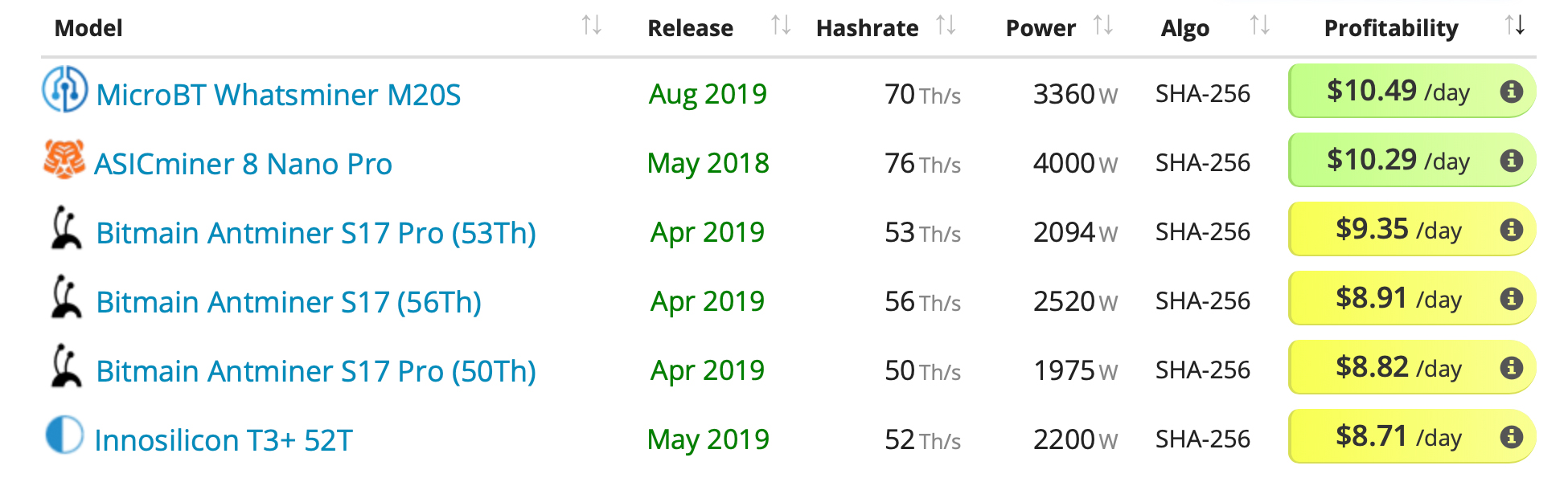The image size is (1568, 482).
Task: Open Bitmain Antminer S17 Pro (53Th) link
Action: point(315,233)
